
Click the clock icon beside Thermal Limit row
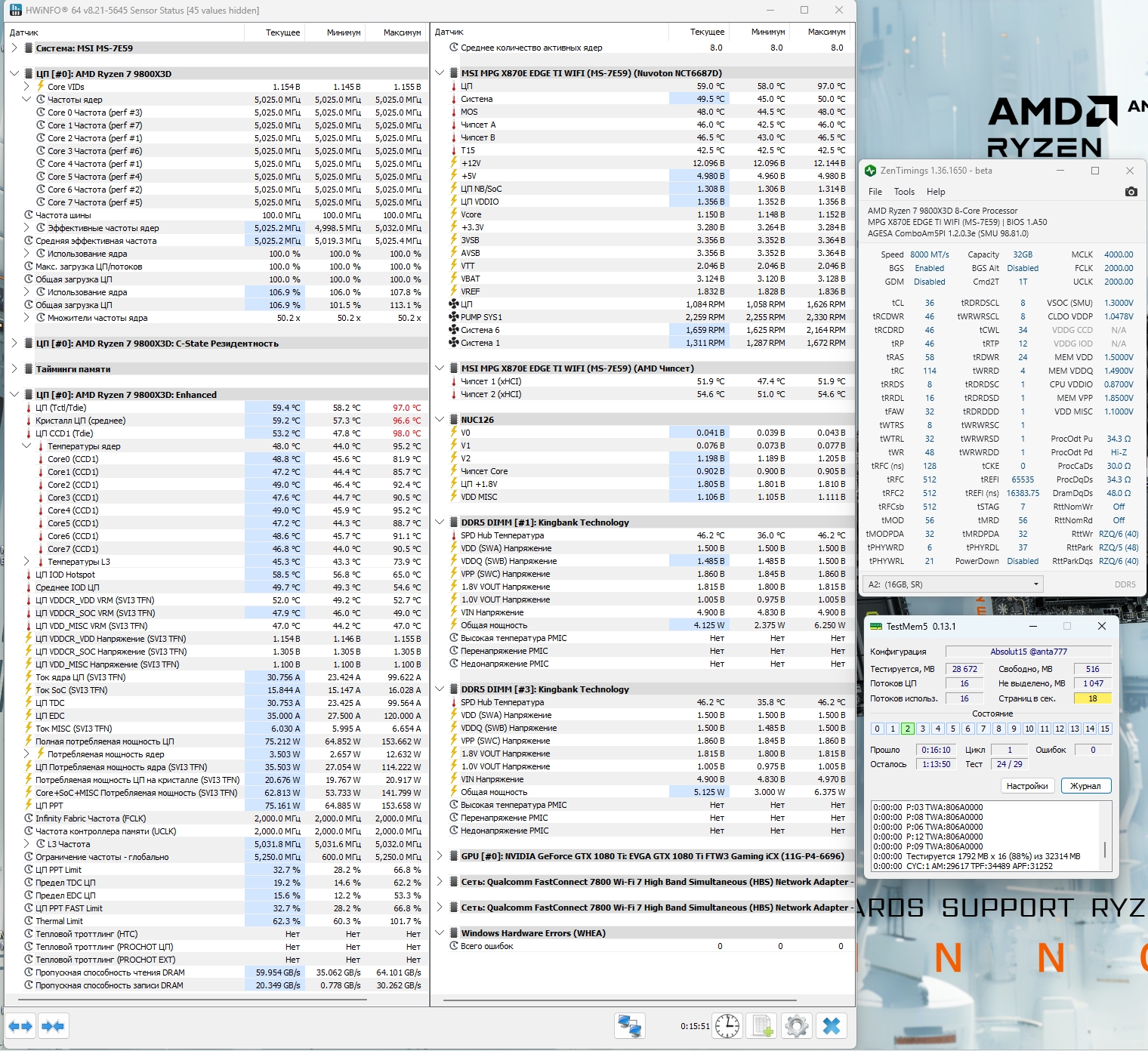[29, 921]
